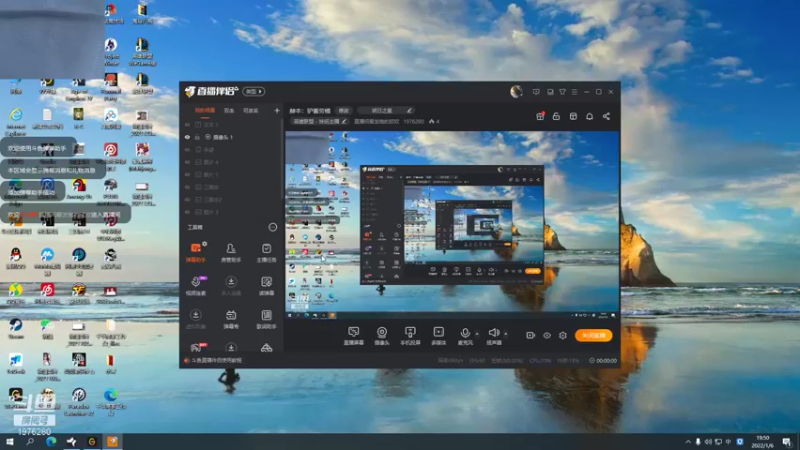This screenshot has height=450, width=800.
Task: Open the room manager assistant tool
Action: coord(231,252)
